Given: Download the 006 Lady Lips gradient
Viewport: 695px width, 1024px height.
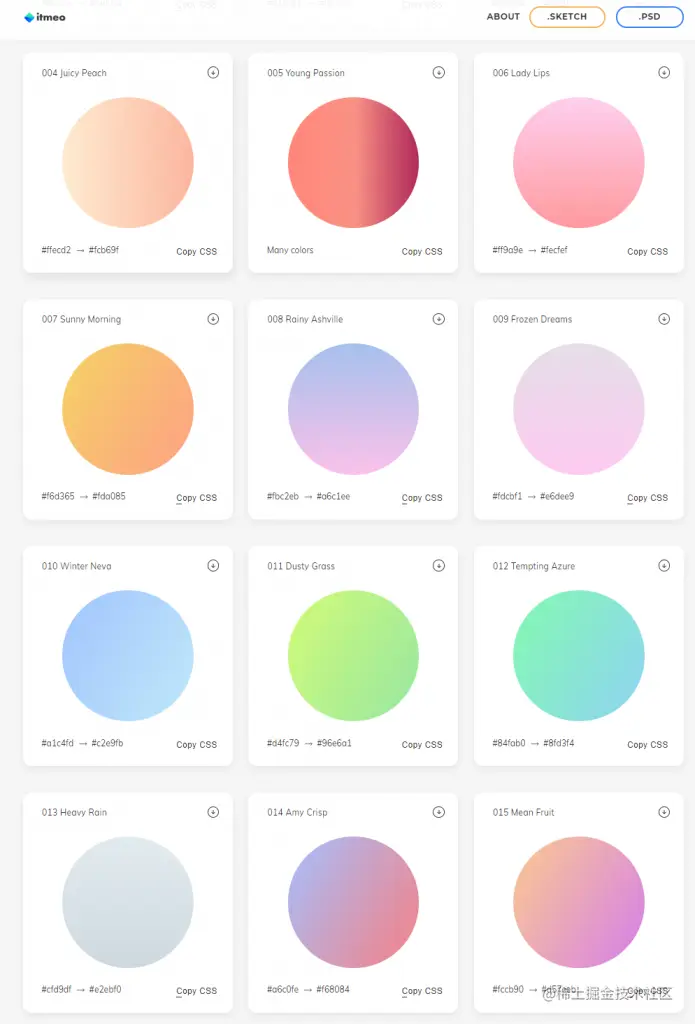Looking at the screenshot, I should pyautogui.click(x=664, y=72).
